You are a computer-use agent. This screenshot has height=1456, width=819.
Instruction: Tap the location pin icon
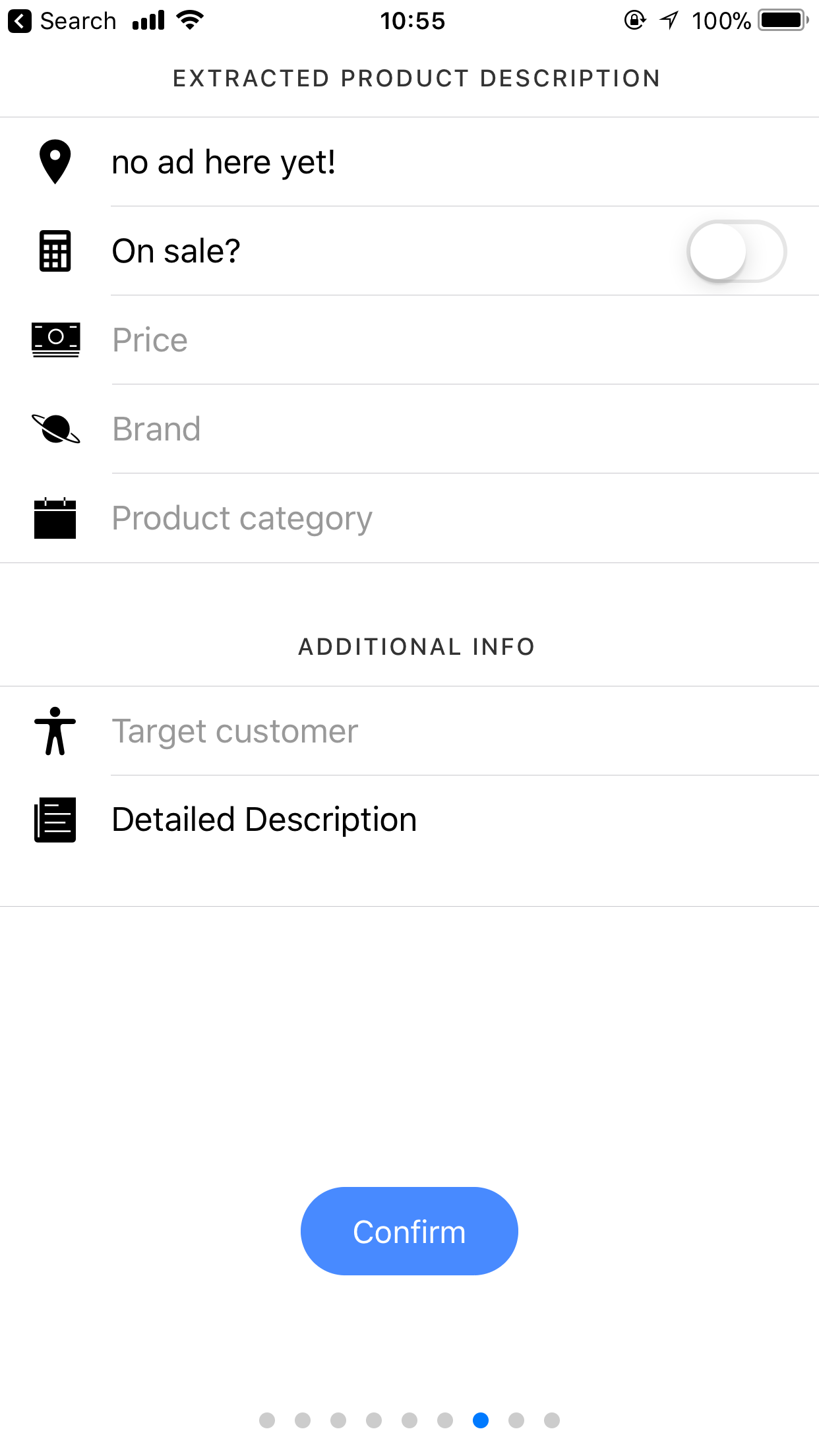pos(55,162)
